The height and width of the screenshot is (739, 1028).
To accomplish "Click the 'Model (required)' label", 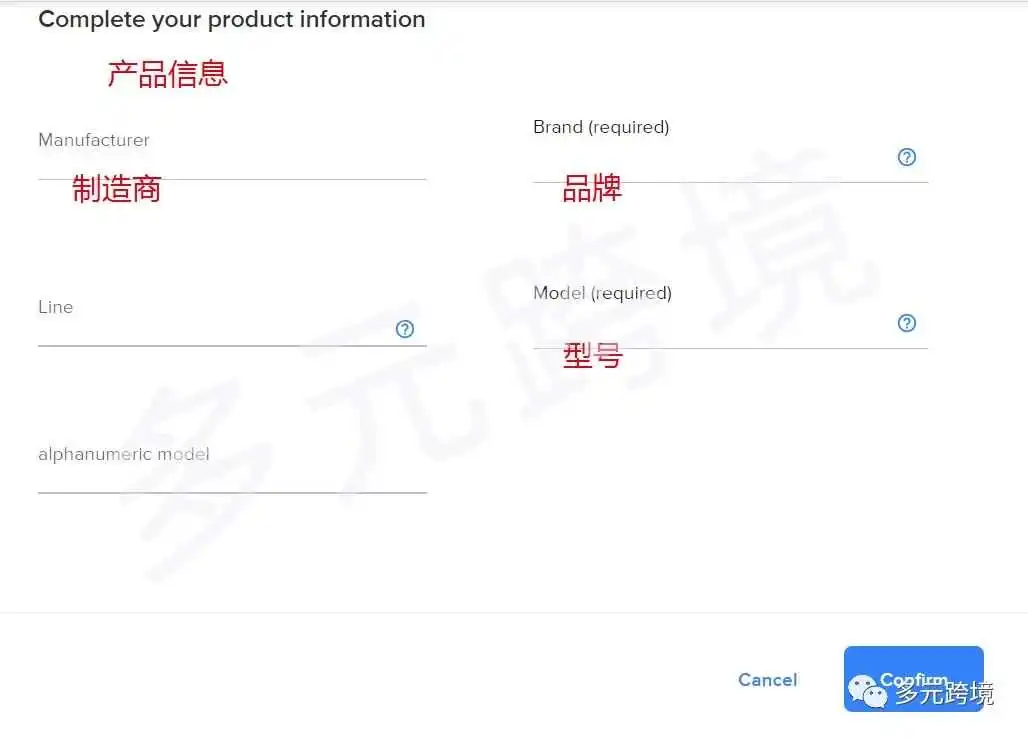I will 603,293.
